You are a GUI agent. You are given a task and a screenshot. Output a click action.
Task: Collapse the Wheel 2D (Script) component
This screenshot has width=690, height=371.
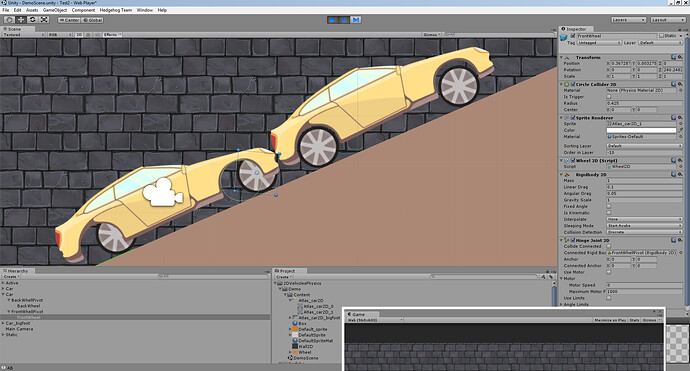pos(562,161)
